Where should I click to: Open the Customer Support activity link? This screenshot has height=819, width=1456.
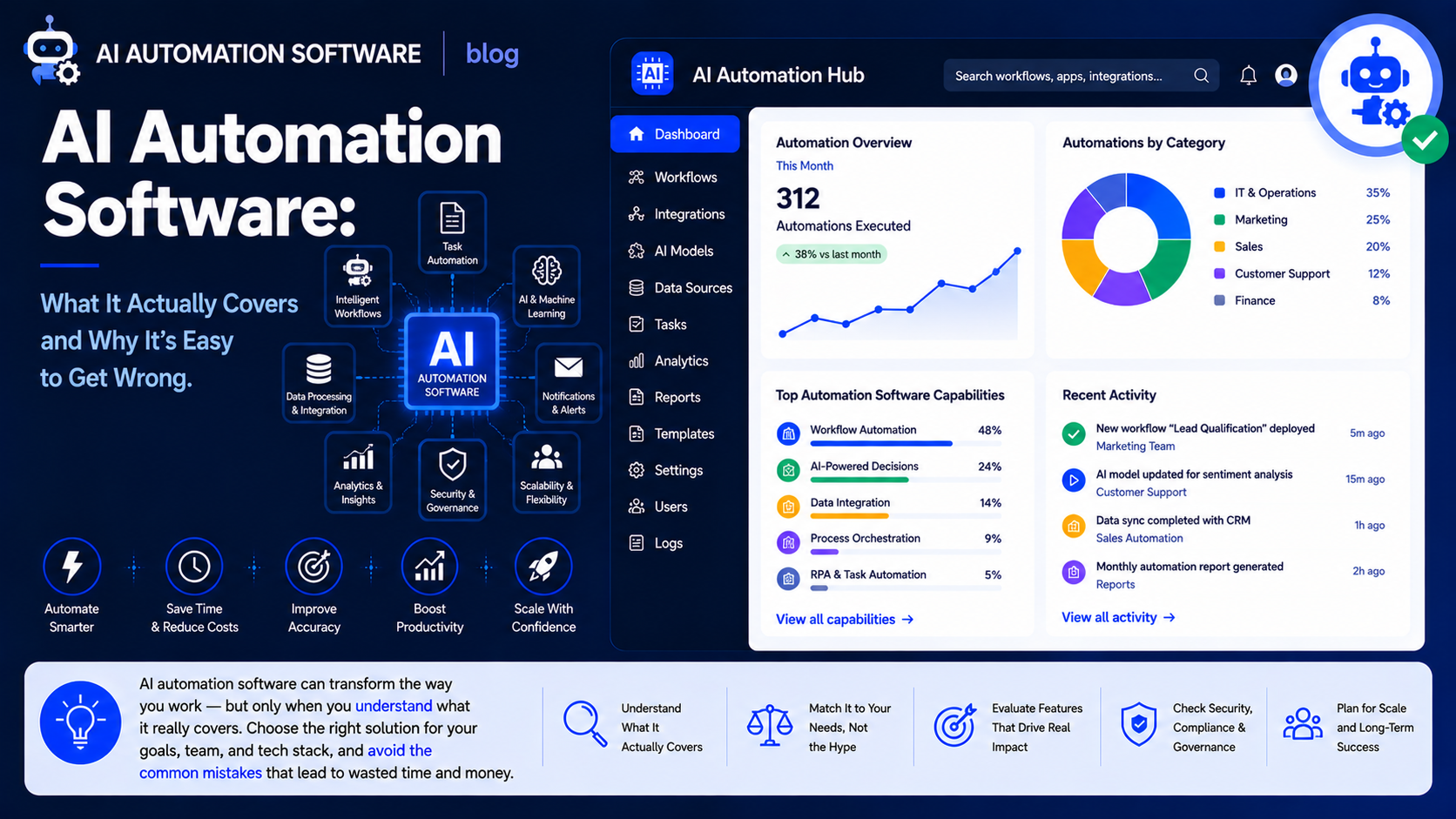click(1141, 492)
